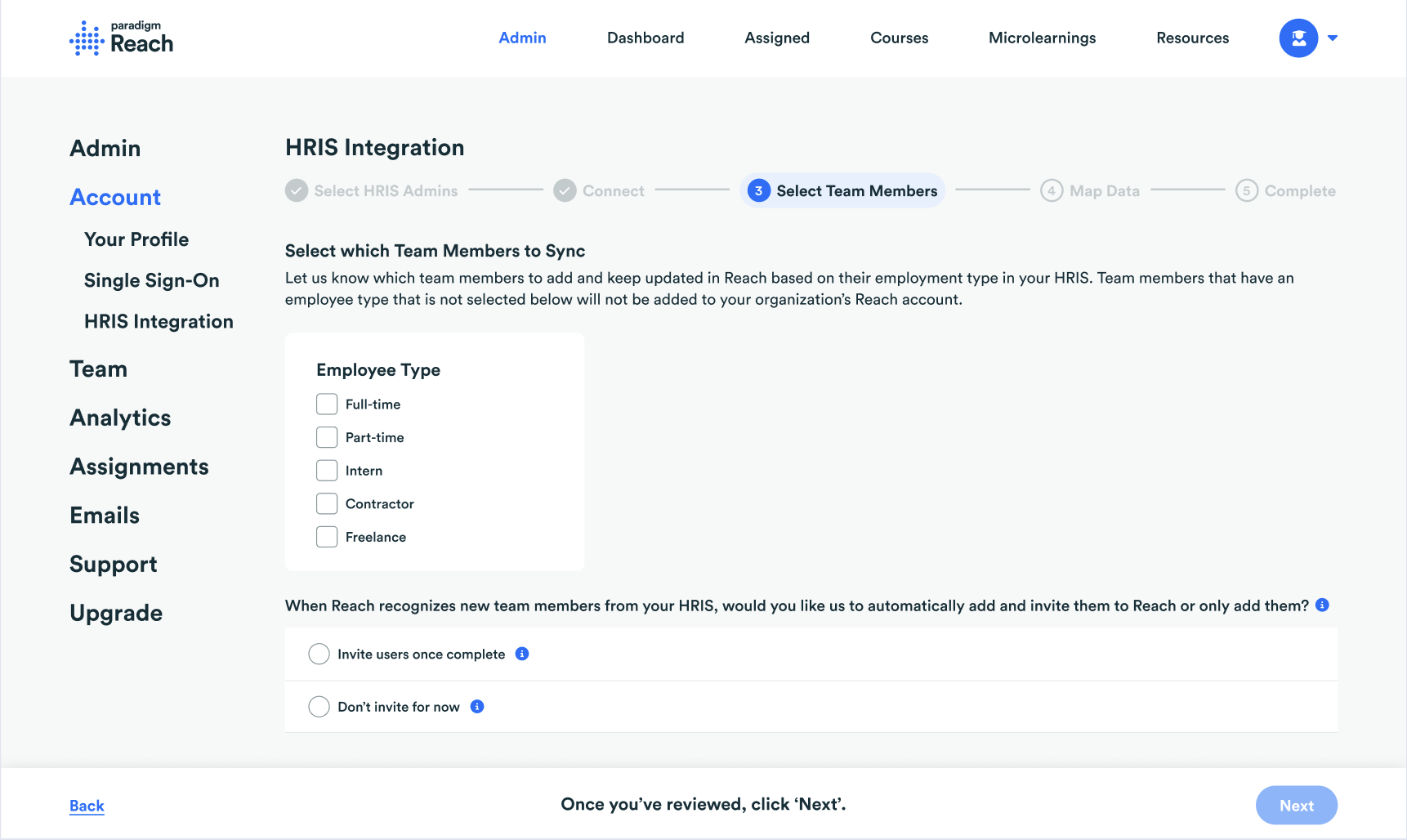Open the user profile avatar
This screenshot has height=840, width=1407.
[x=1298, y=38]
